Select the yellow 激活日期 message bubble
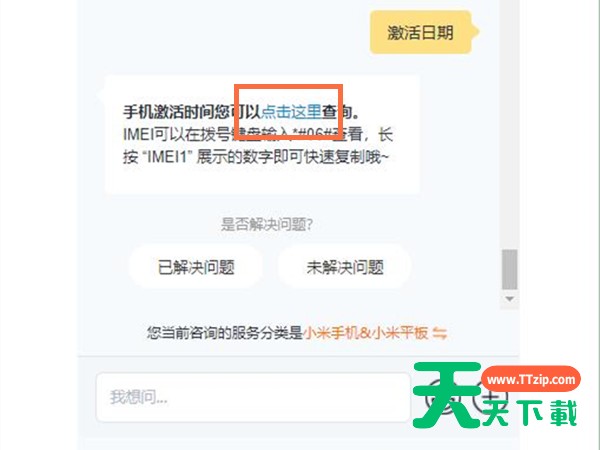Screen dimensions: 600x450 pyautogui.click(x=421, y=32)
